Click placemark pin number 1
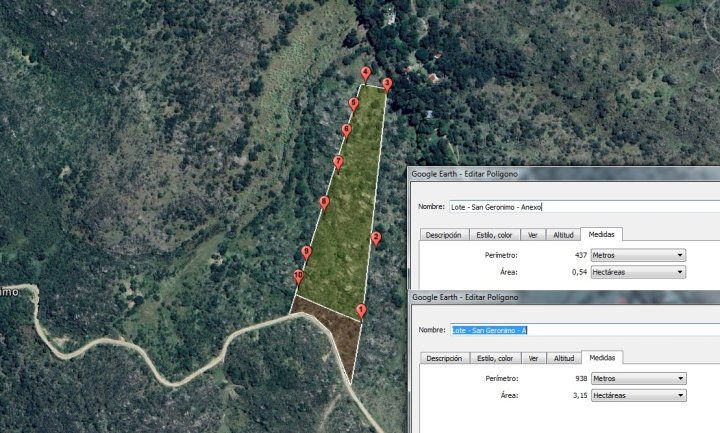 click(x=361, y=311)
